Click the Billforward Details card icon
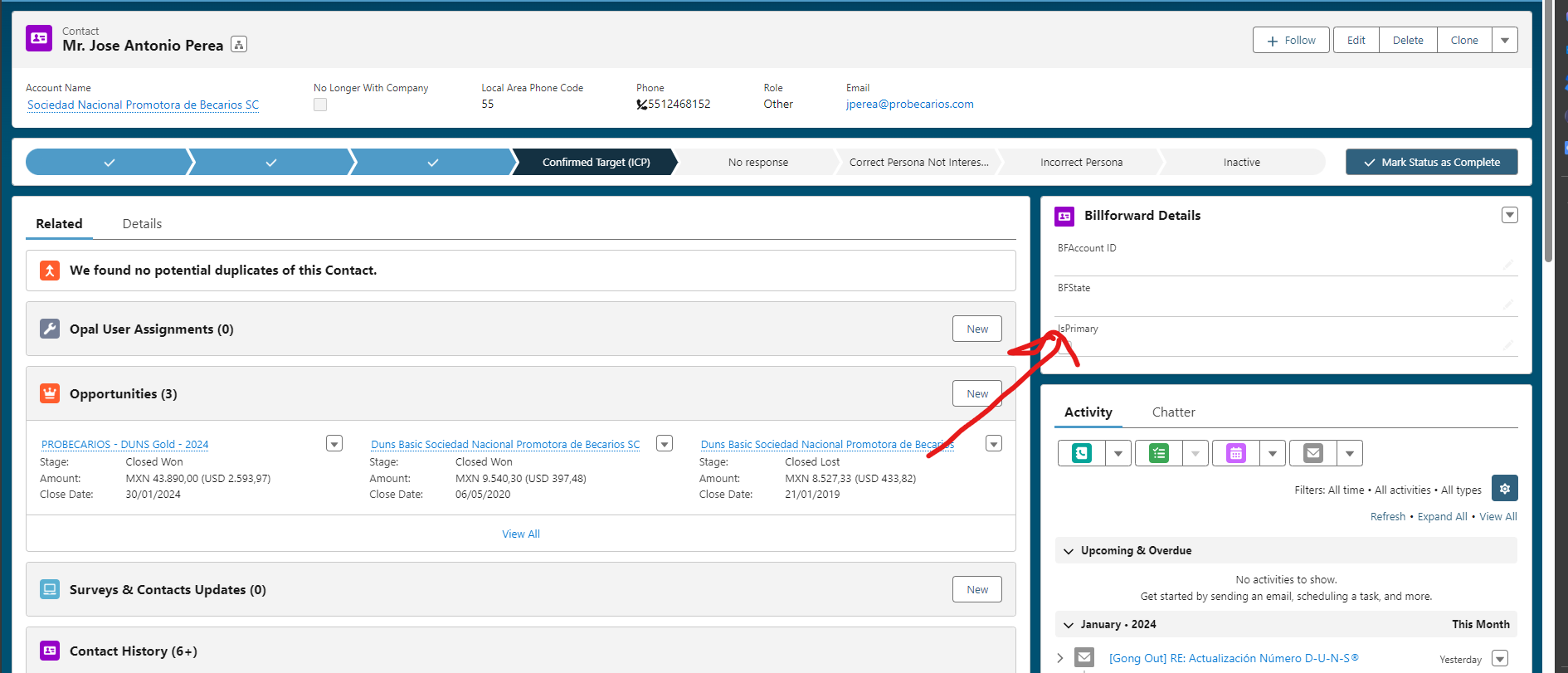Screen dimensions: 1568x673 click(1064, 216)
